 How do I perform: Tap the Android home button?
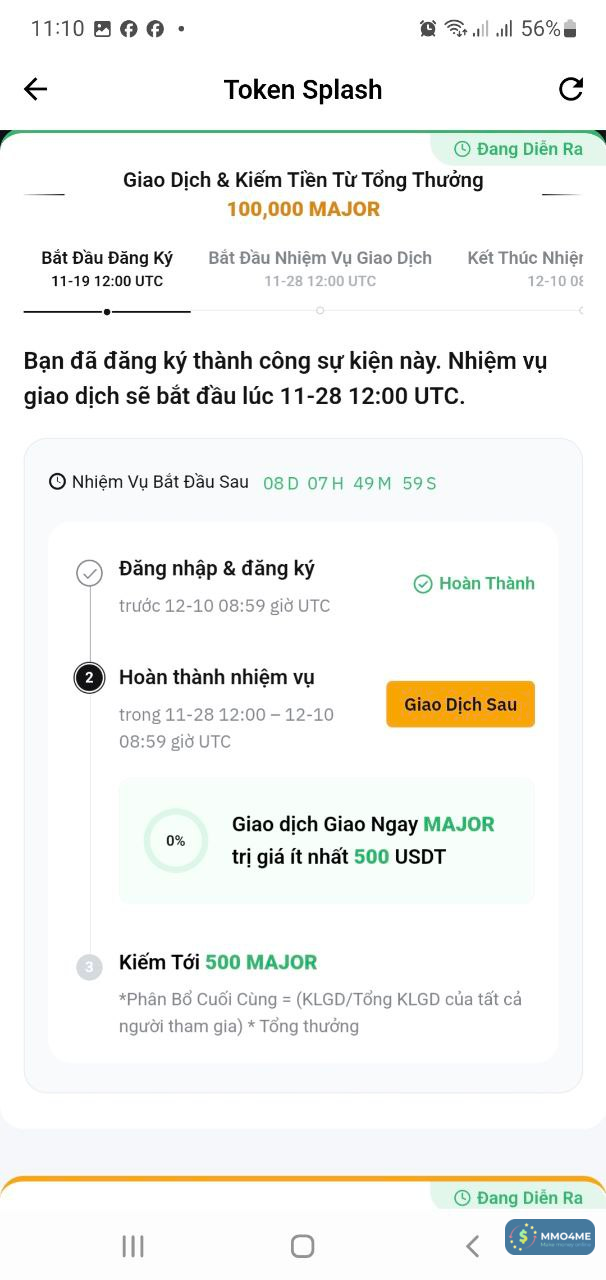click(x=302, y=1246)
